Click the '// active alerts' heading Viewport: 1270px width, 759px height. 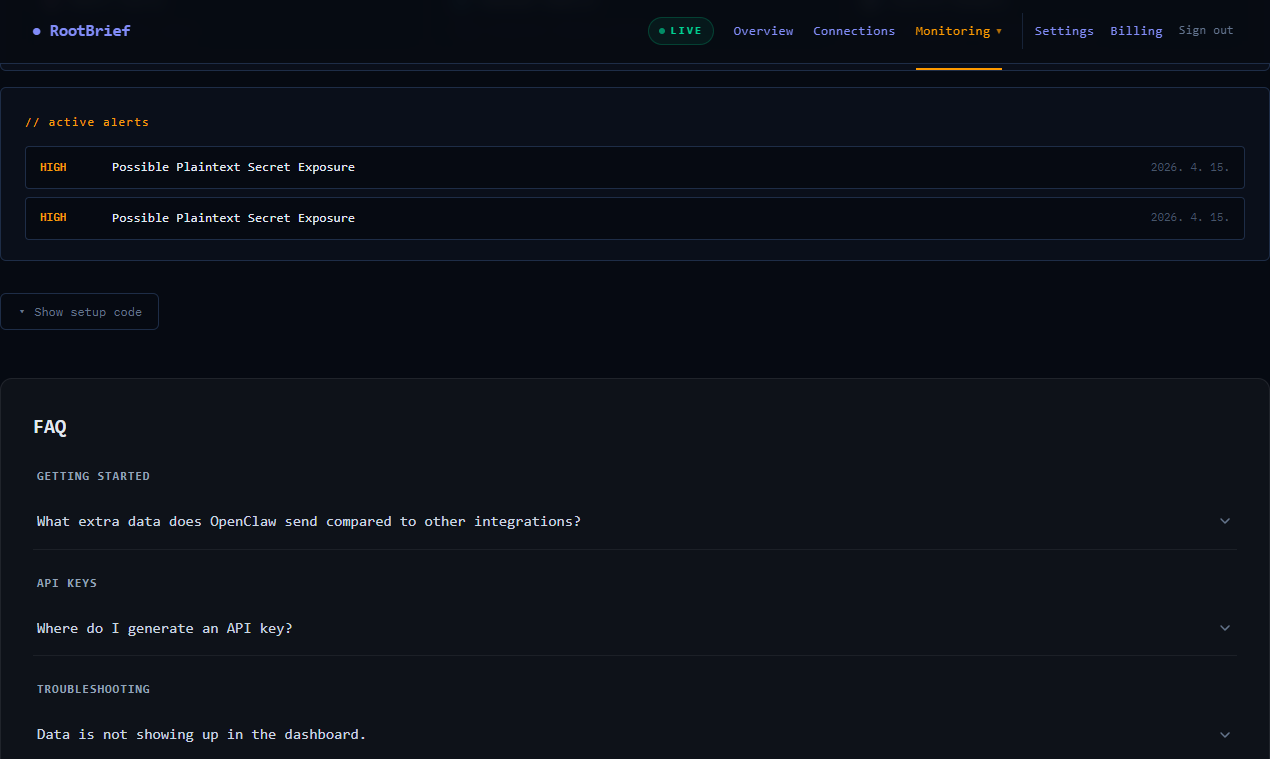pyautogui.click(x=87, y=122)
